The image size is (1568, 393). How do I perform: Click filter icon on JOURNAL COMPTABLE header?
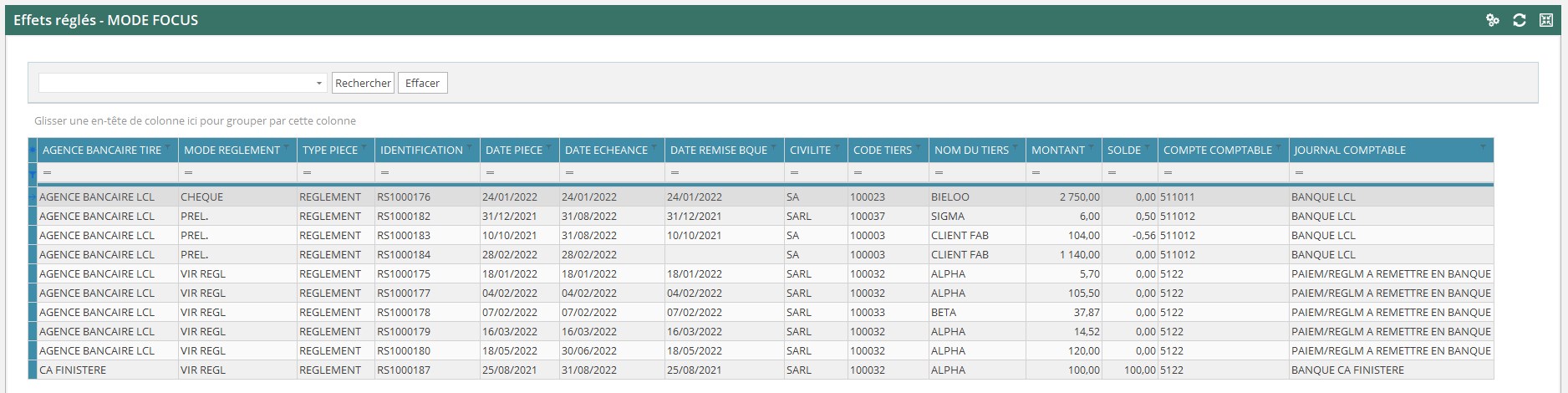1483,147
